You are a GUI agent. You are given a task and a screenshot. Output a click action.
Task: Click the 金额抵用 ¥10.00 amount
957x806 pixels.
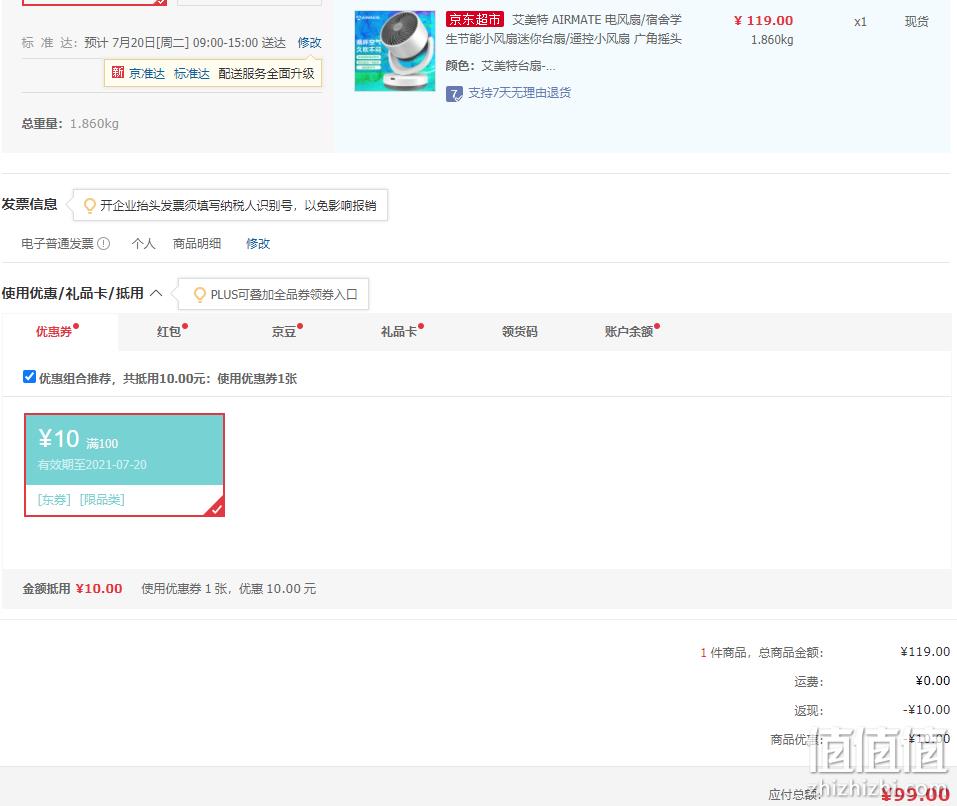(99, 589)
